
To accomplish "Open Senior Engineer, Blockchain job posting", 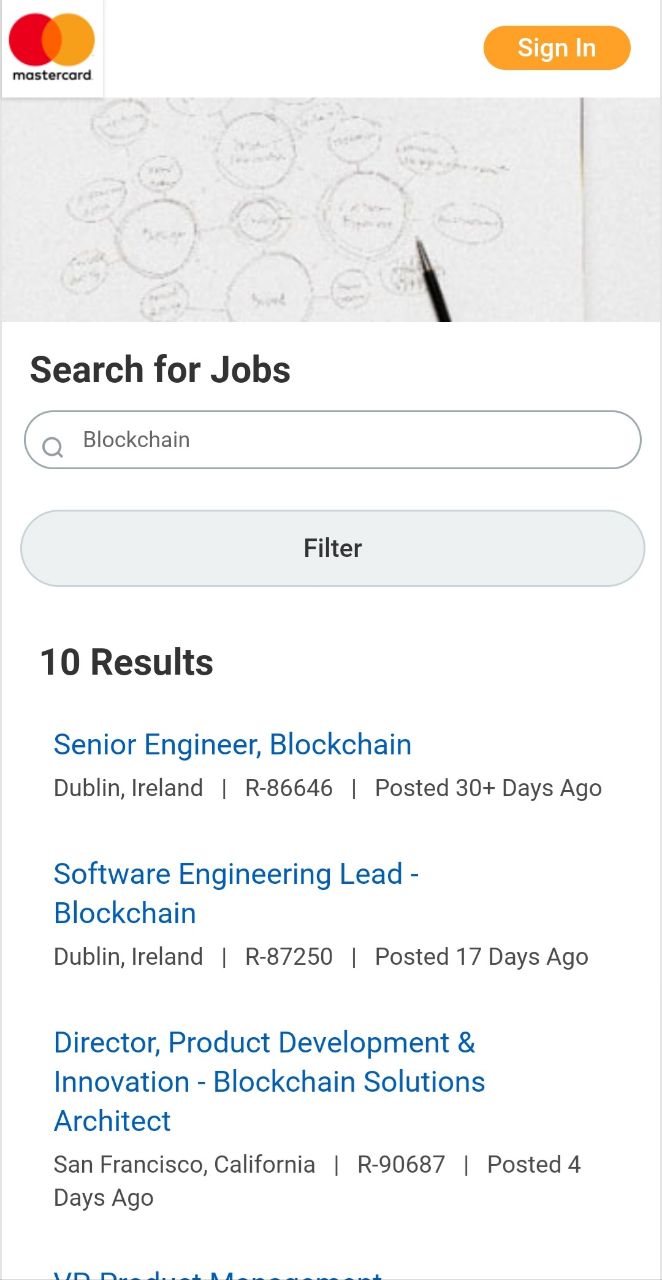I will click(232, 744).
